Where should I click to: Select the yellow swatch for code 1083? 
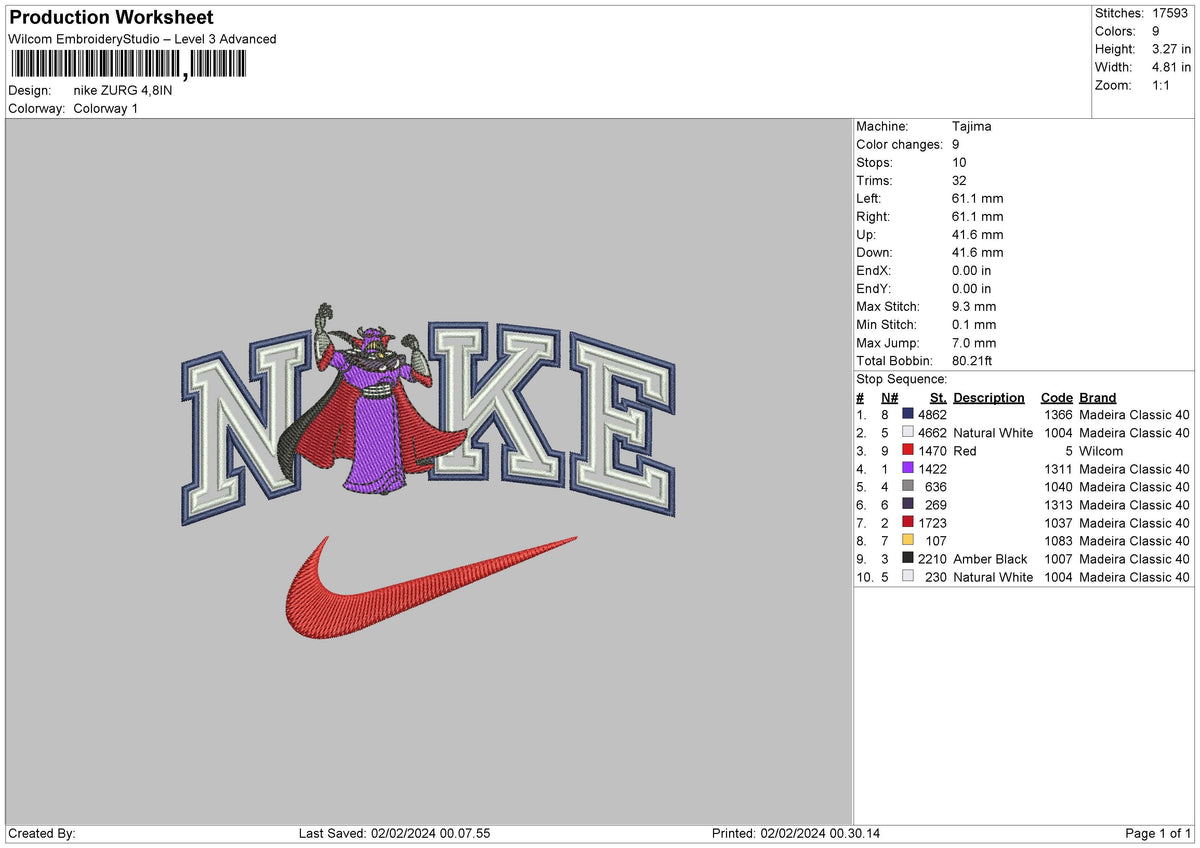pyautogui.click(x=908, y=541)
